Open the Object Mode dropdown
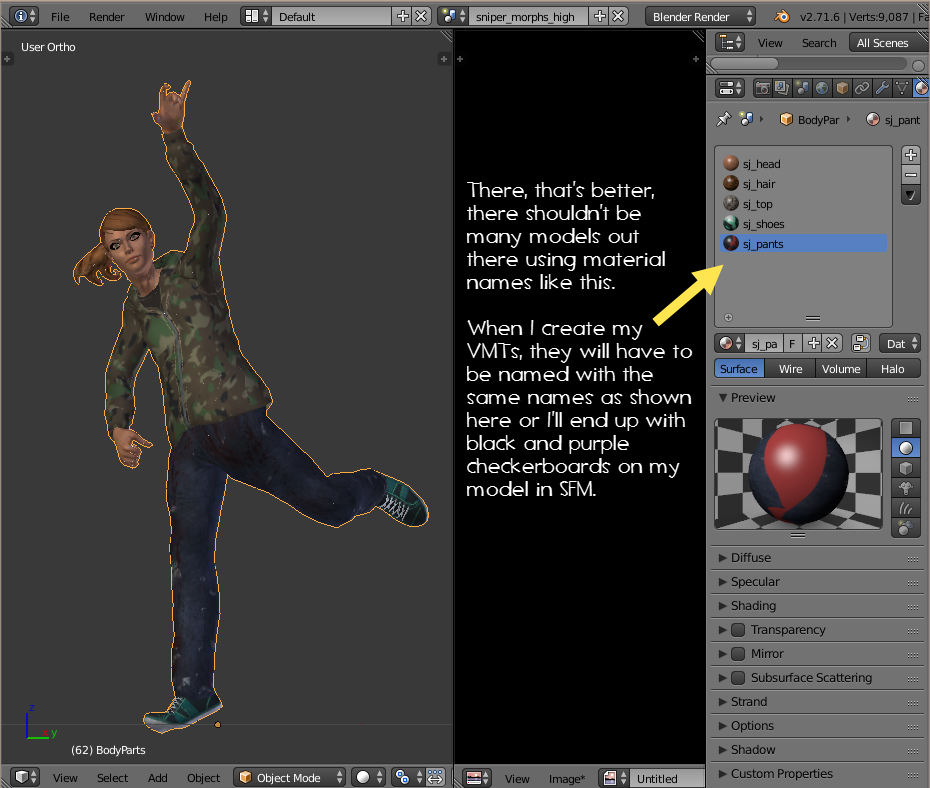930x788 pixels. pyautogui.click(x=290, y=777)
